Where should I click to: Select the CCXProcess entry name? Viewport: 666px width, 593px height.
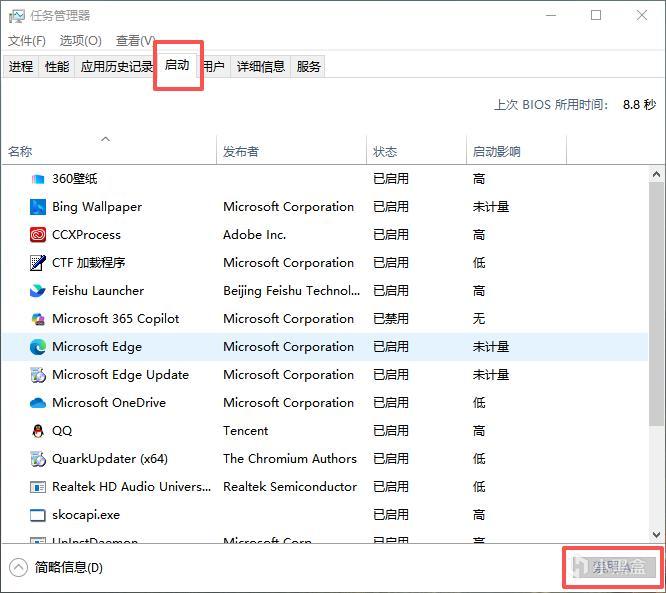(x=86, y=235)
